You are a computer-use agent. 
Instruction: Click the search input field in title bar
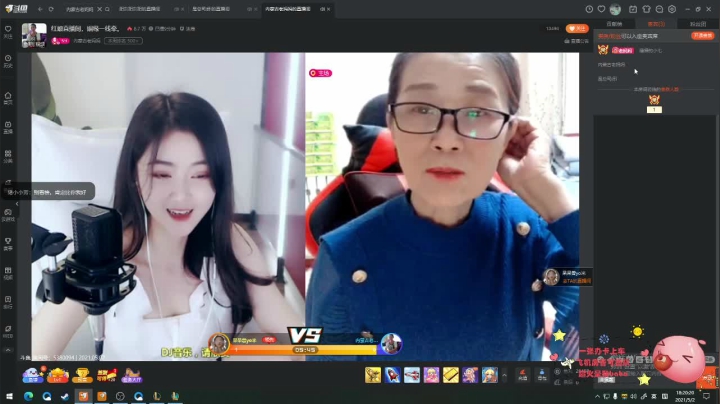[79, 9]
